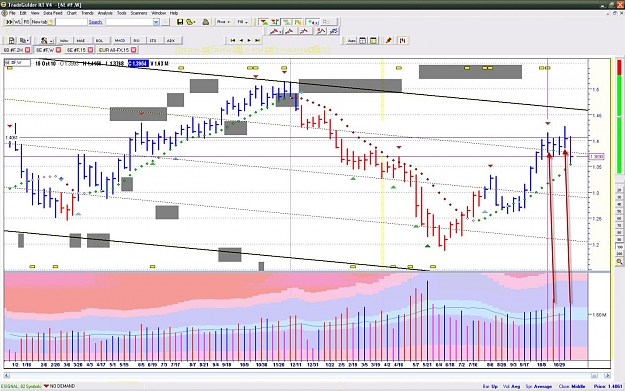
Task: Open the trend line tool dropdown
Action: click(x=276, y=31)
